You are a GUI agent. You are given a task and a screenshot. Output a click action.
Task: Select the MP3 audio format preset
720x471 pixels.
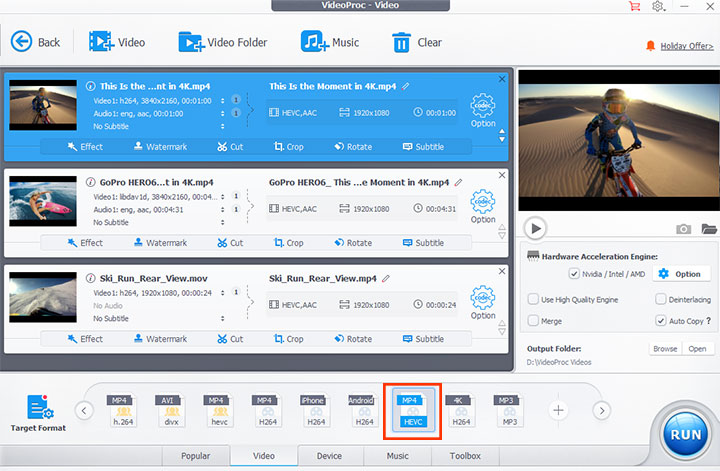point(509,410)
